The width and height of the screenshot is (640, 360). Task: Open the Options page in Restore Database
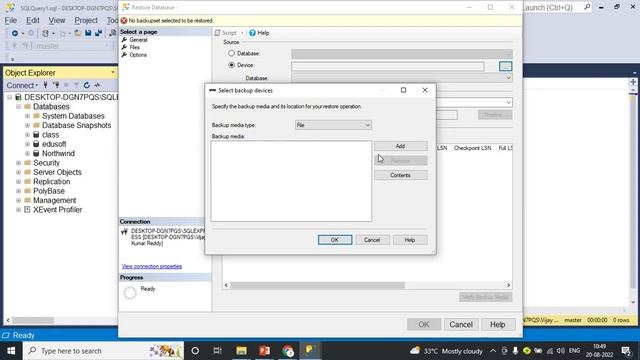[x=138, y=55]
